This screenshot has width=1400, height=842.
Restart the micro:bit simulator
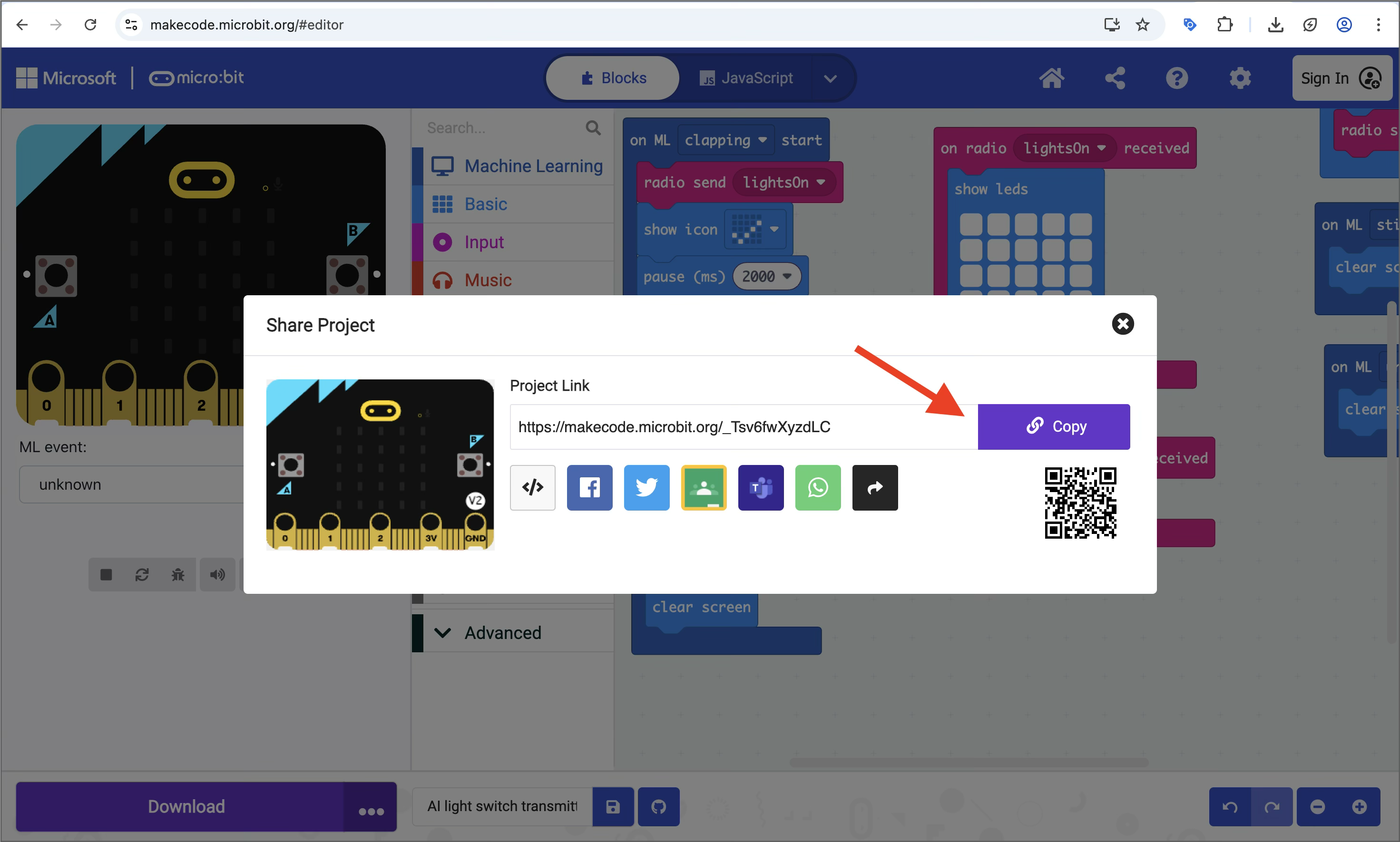click(142, 574)
